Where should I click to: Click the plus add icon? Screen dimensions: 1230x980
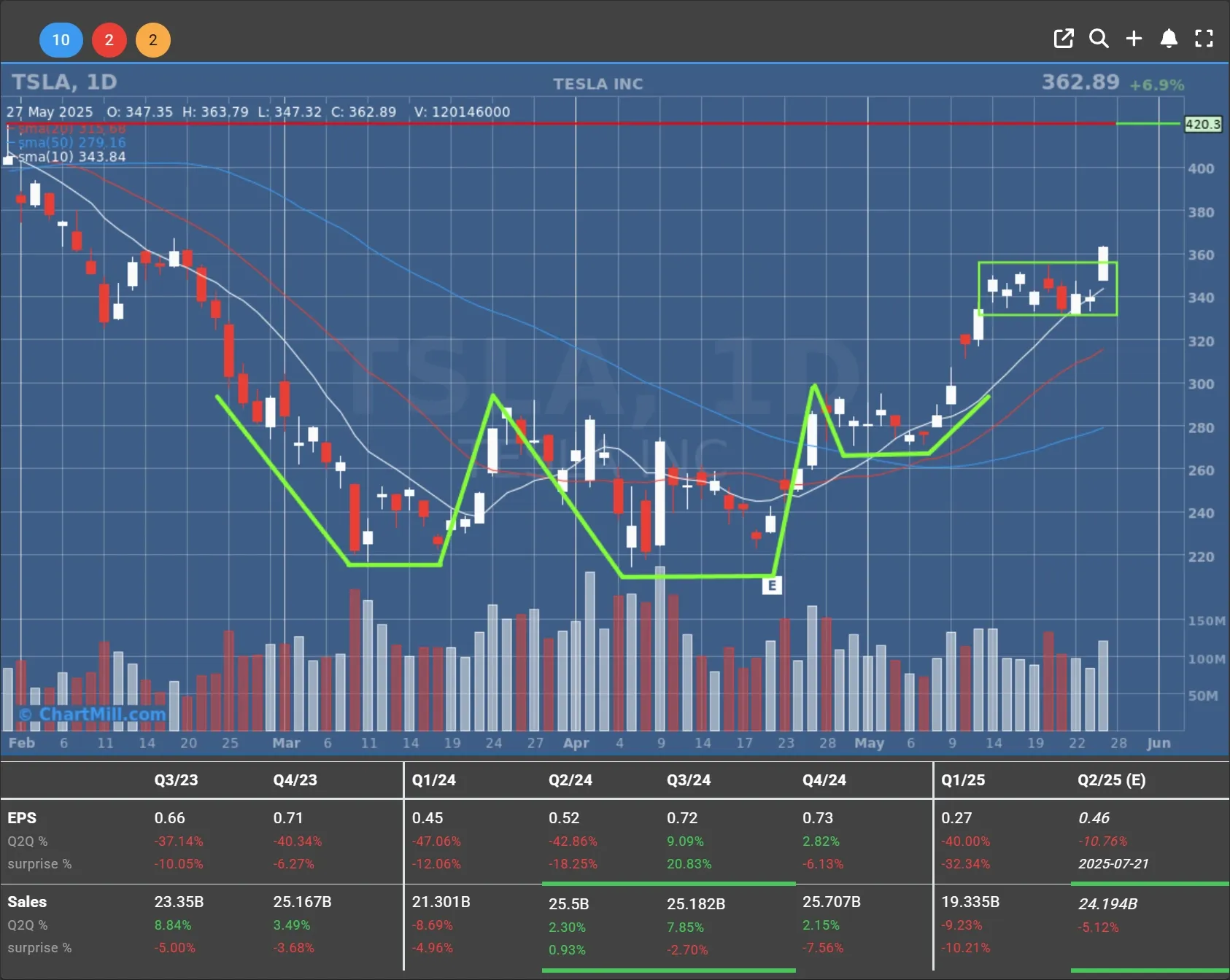pos(1134,39)
